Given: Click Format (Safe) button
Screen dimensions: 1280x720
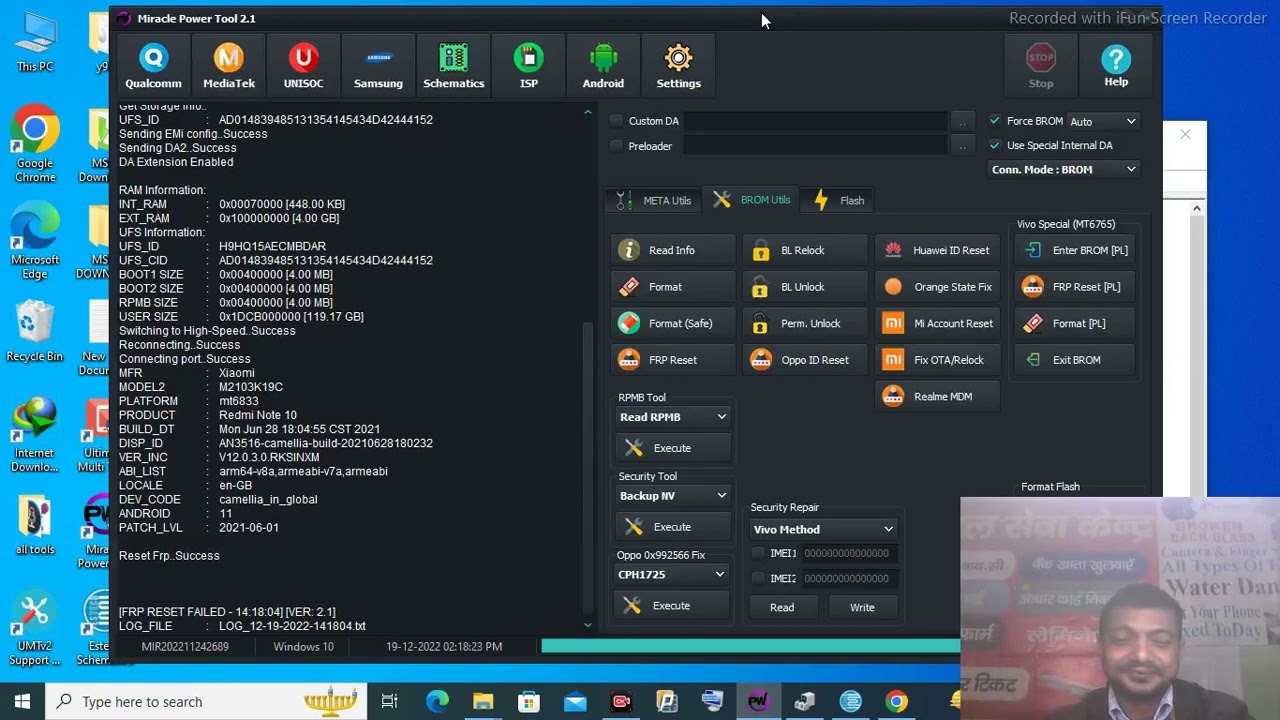Looking at the screenshot, I should [x=672, y=323].
